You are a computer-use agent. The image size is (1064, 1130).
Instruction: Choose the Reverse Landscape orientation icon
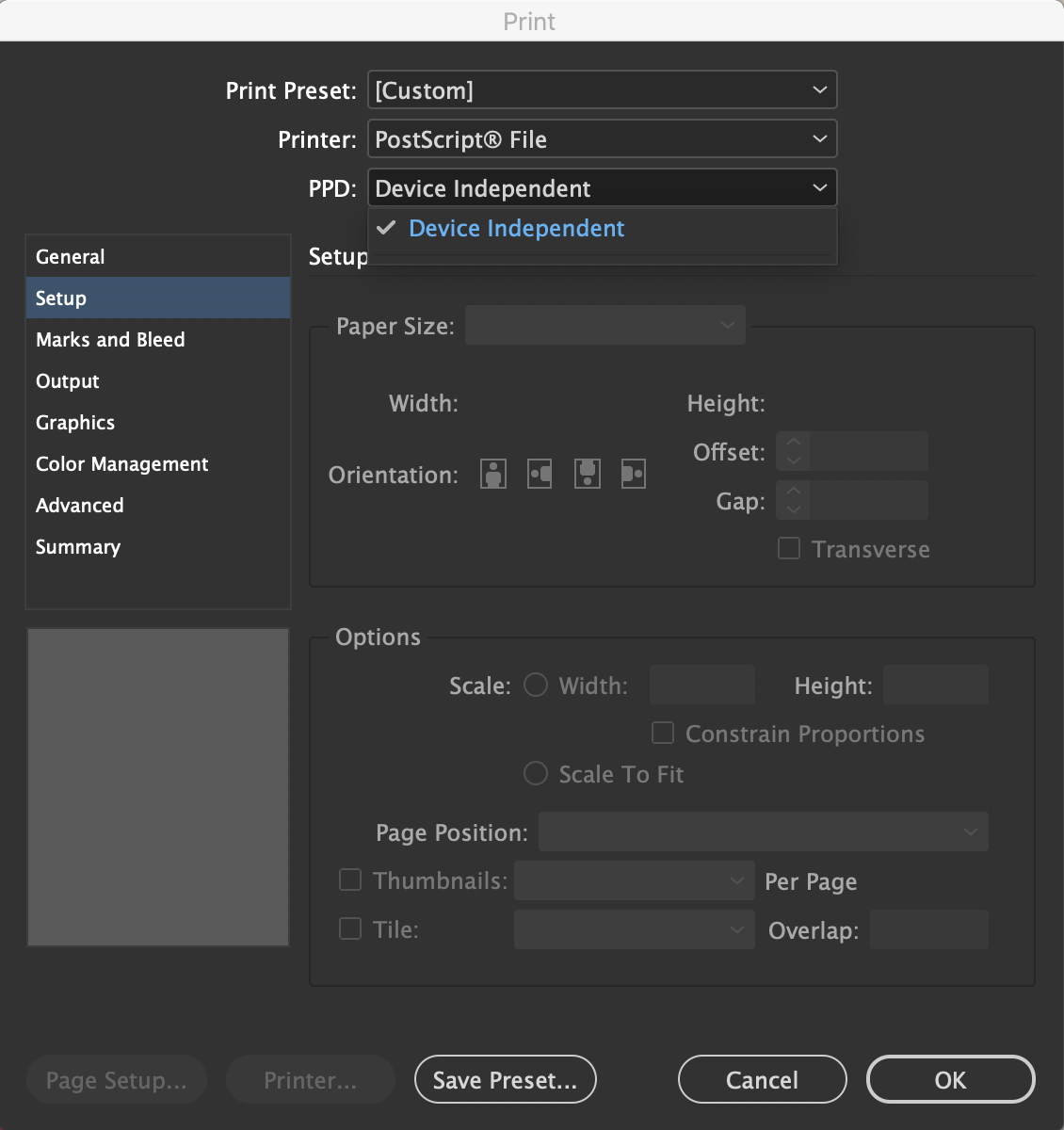(633, 474)
